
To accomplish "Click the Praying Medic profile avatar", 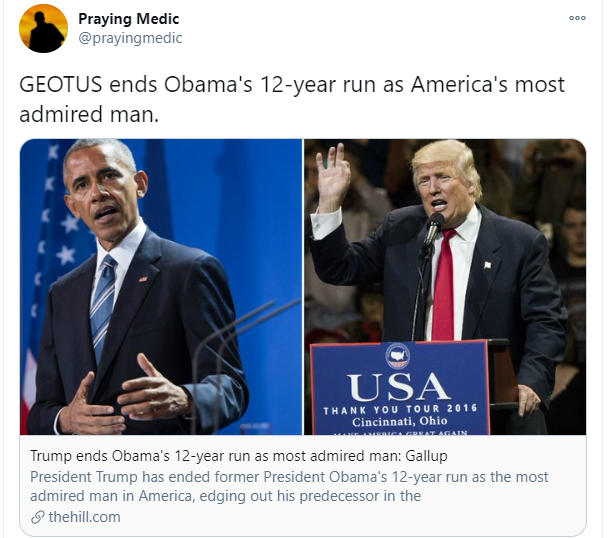I will pos(43,28).
